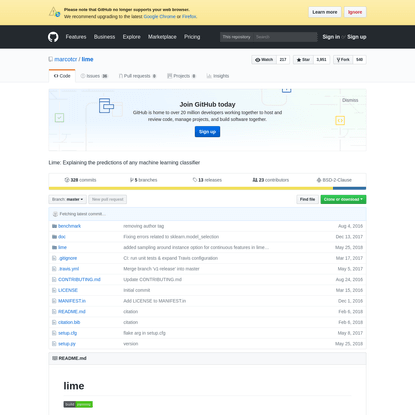The image size is (415, 415).
Task: Star the lime repository
Action: pos(303,59)
